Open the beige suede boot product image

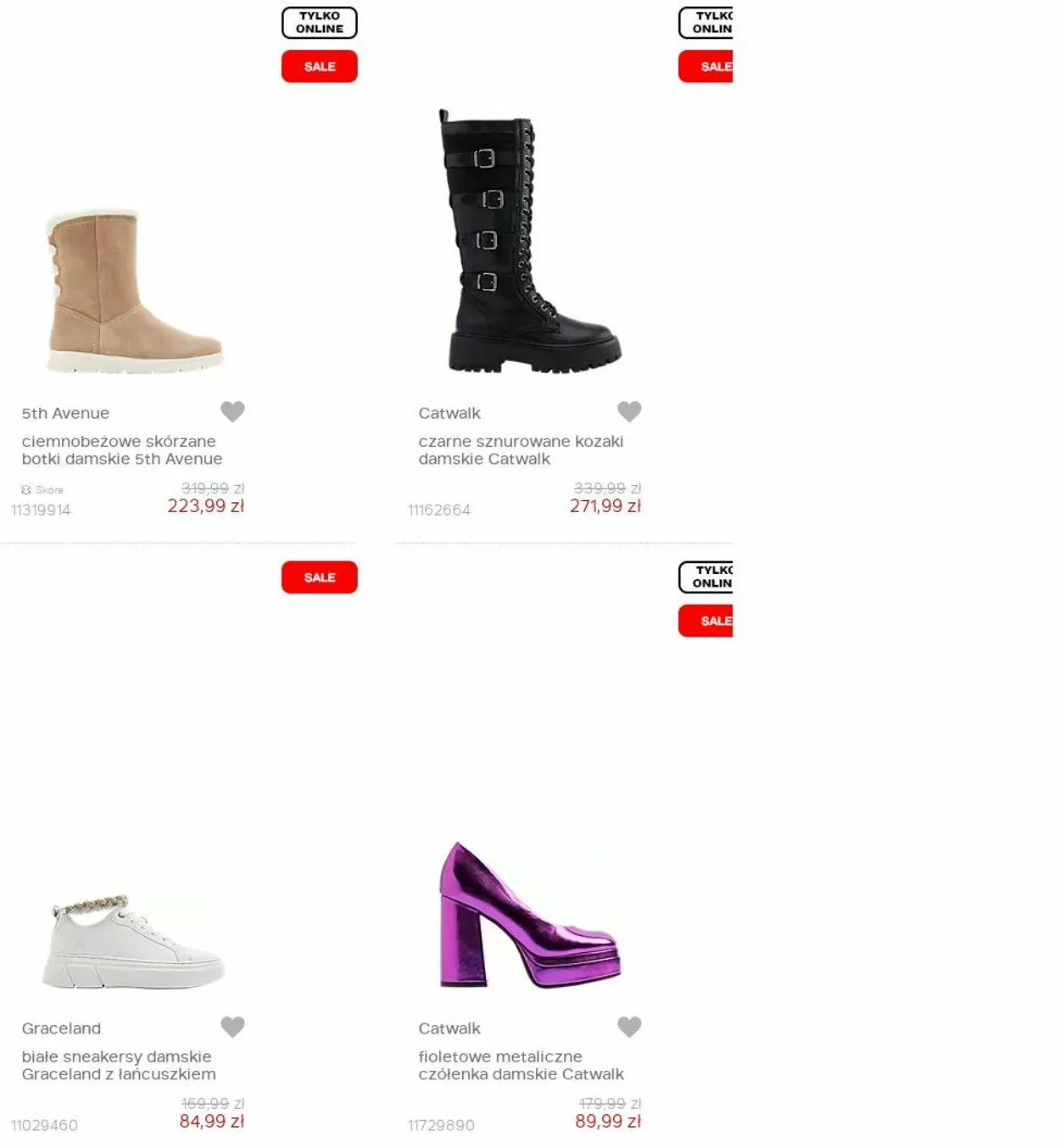click(133, 291)
